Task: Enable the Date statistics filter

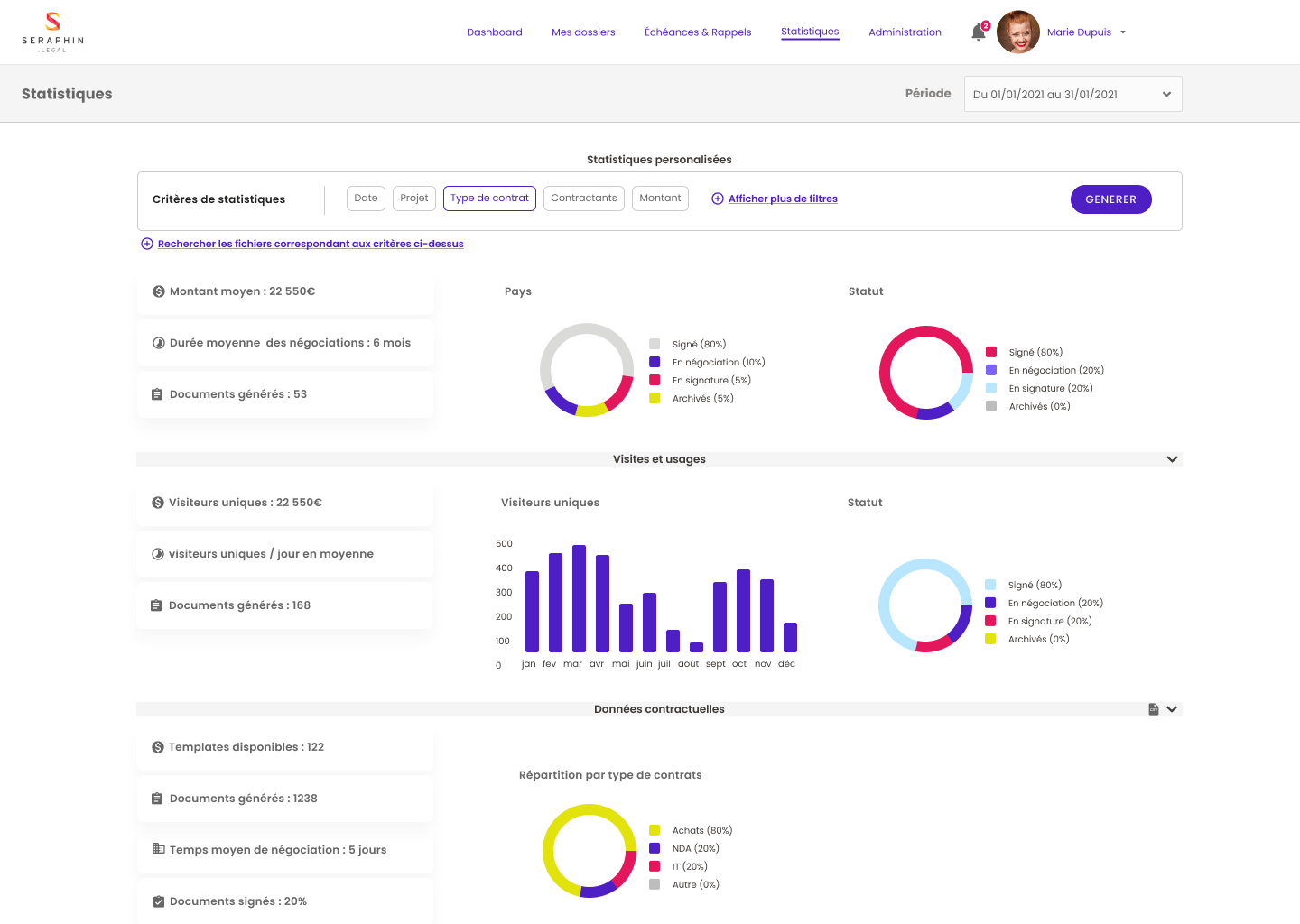Action: (366, 198)
